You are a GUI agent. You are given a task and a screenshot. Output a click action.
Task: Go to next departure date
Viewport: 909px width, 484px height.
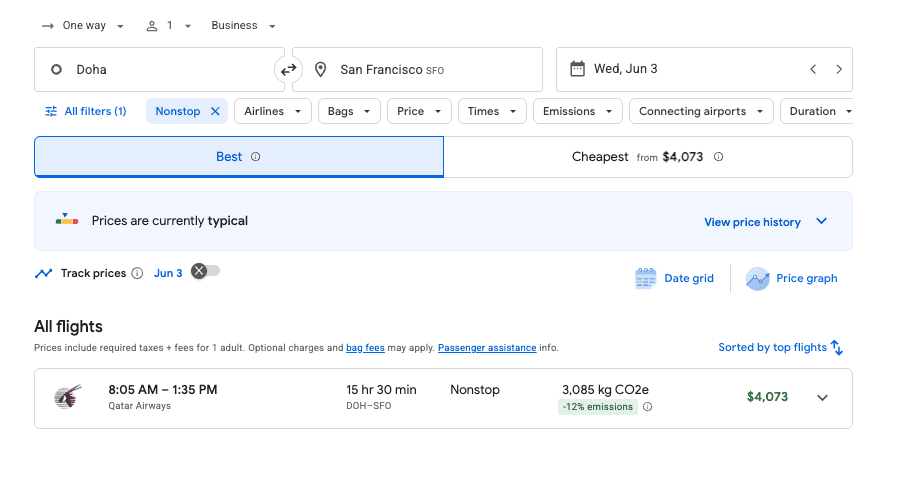[838, 69]
